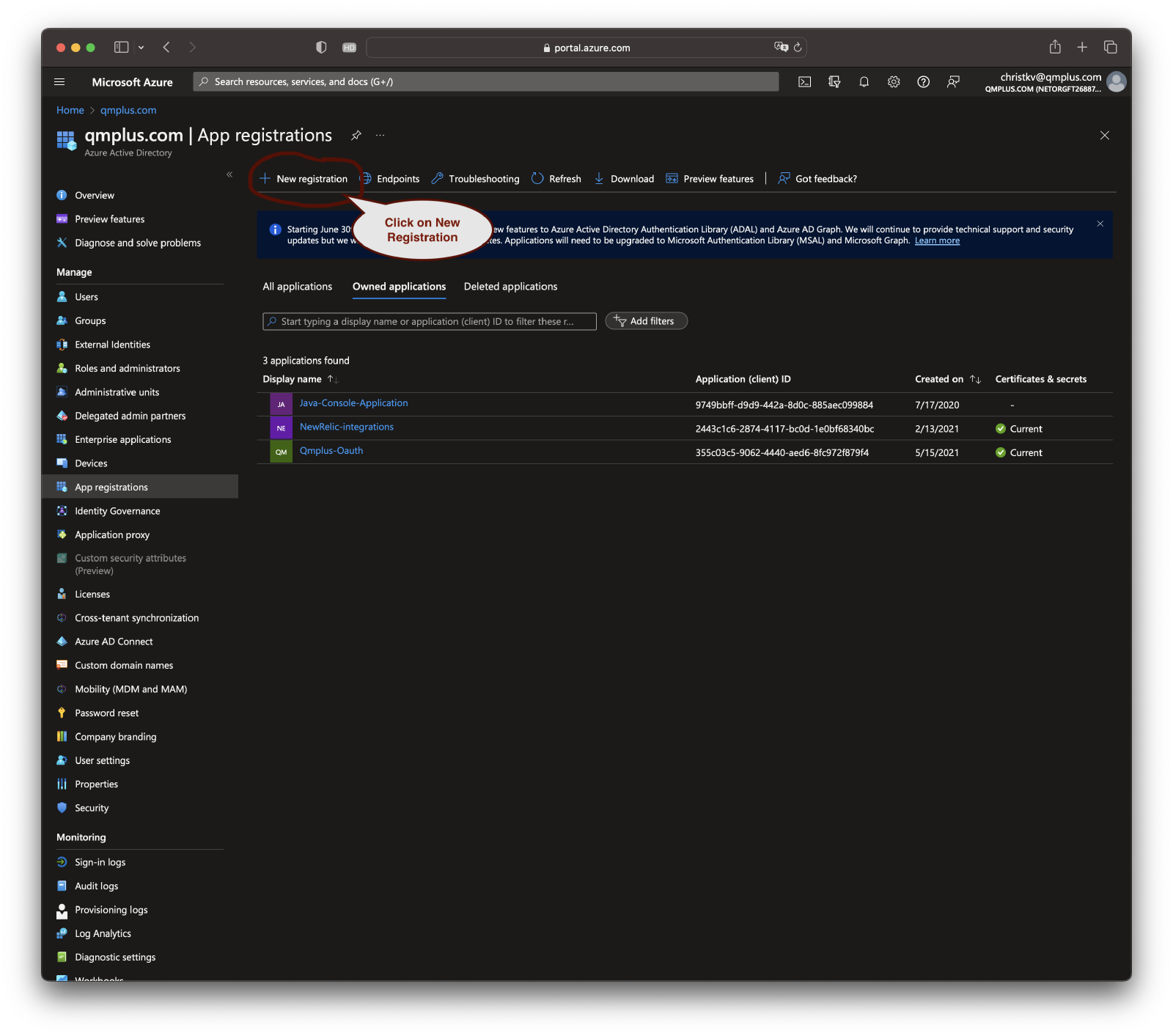Open Enterprise applications in sidebar
This screenshot has height=1036, width=1173.
122,440
